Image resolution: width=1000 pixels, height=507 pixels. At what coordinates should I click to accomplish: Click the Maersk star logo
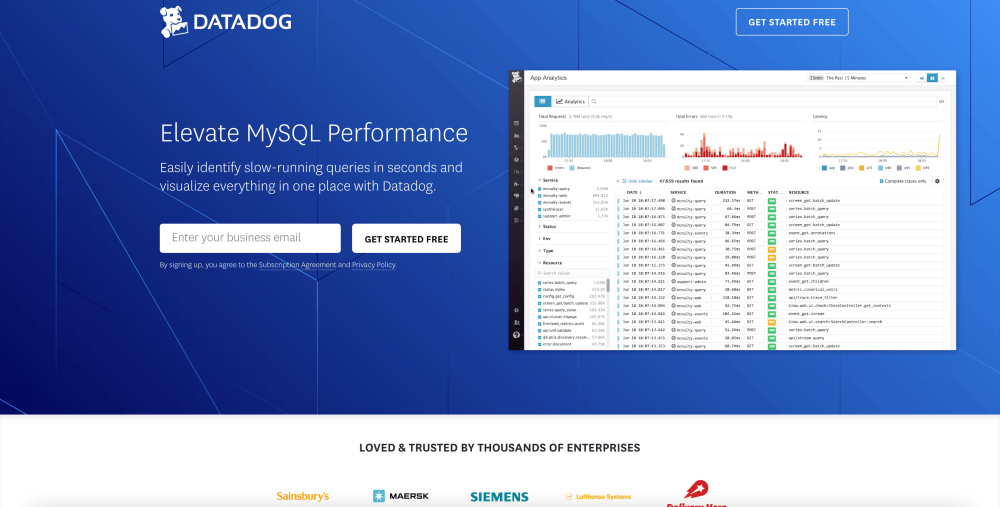[x=379, y=496]
